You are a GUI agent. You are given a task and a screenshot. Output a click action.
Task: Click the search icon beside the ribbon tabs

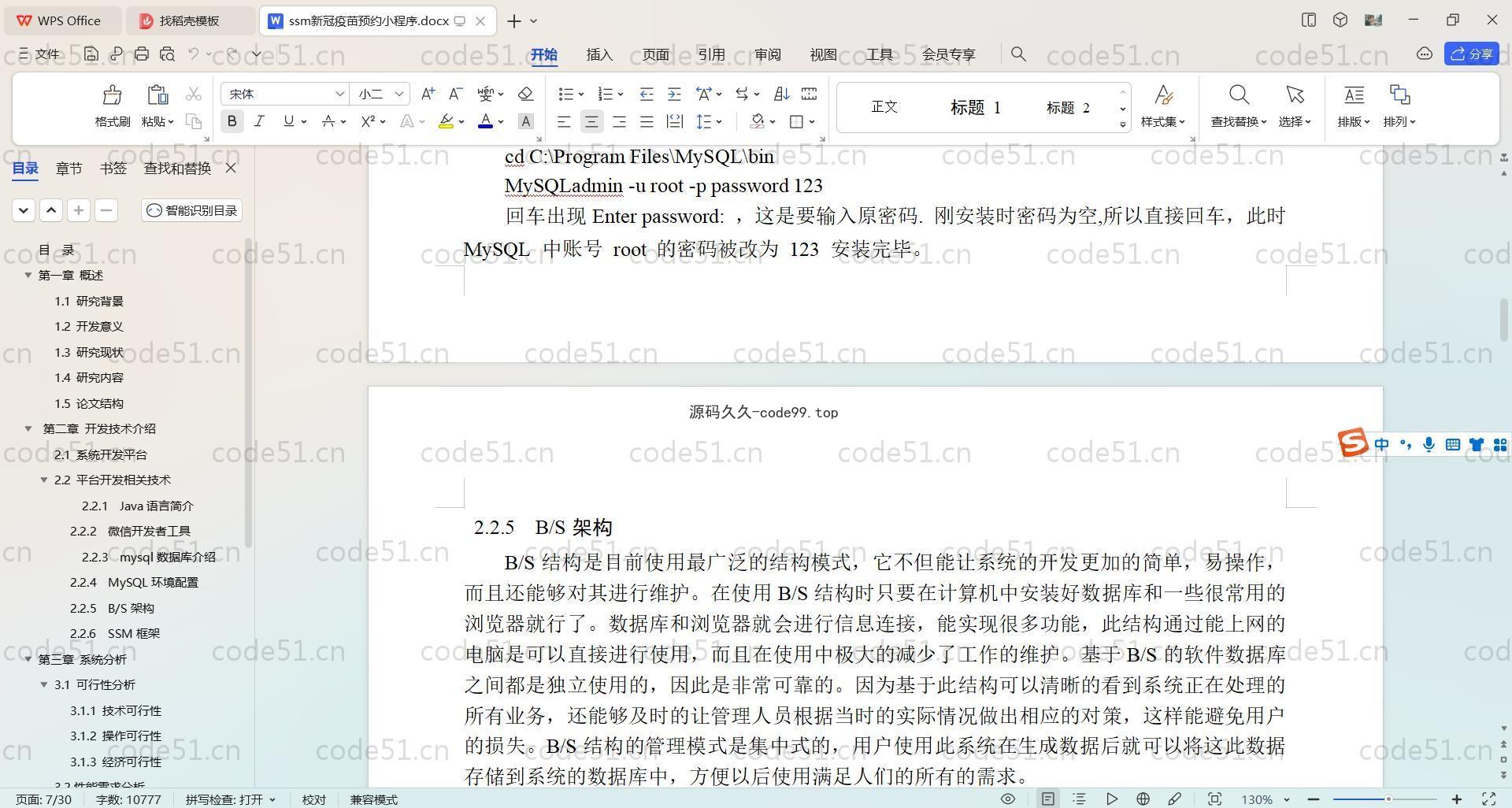click(x=1018, y=54)
